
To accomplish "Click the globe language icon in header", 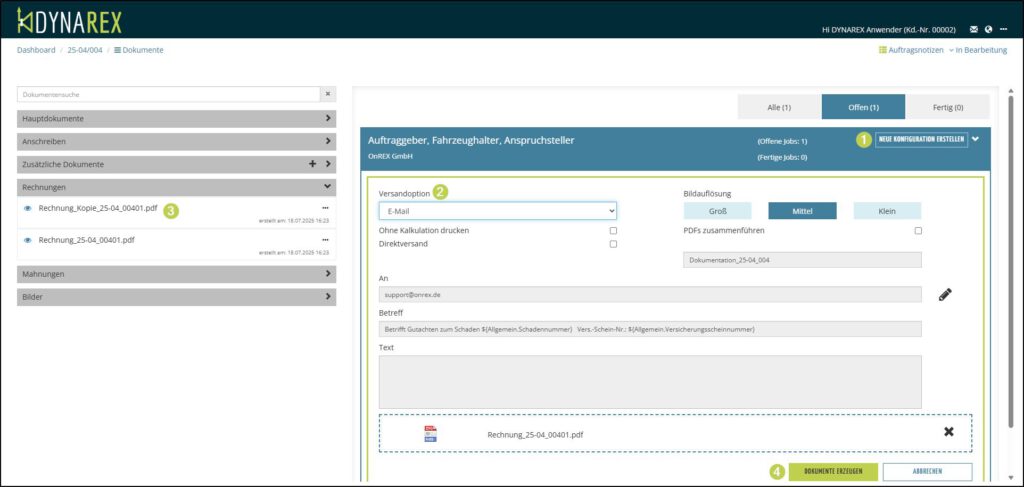I will [x=988, y=29].
